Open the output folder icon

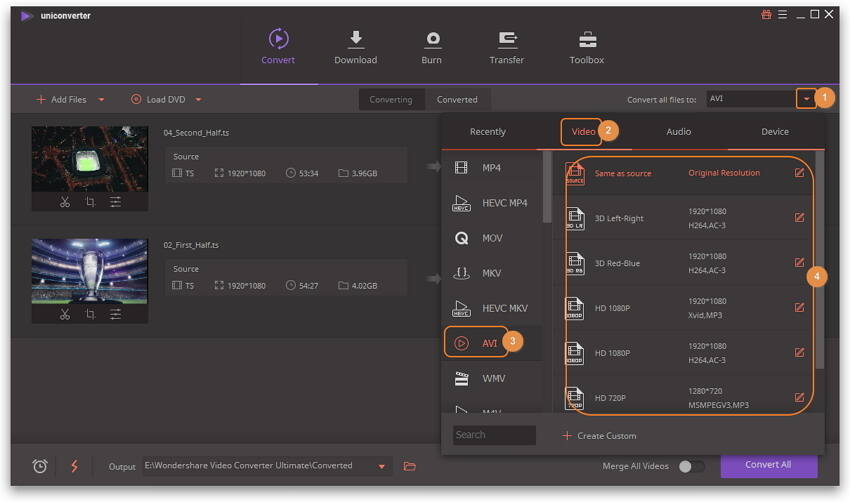pyautogui.click(x=410, y=466)
